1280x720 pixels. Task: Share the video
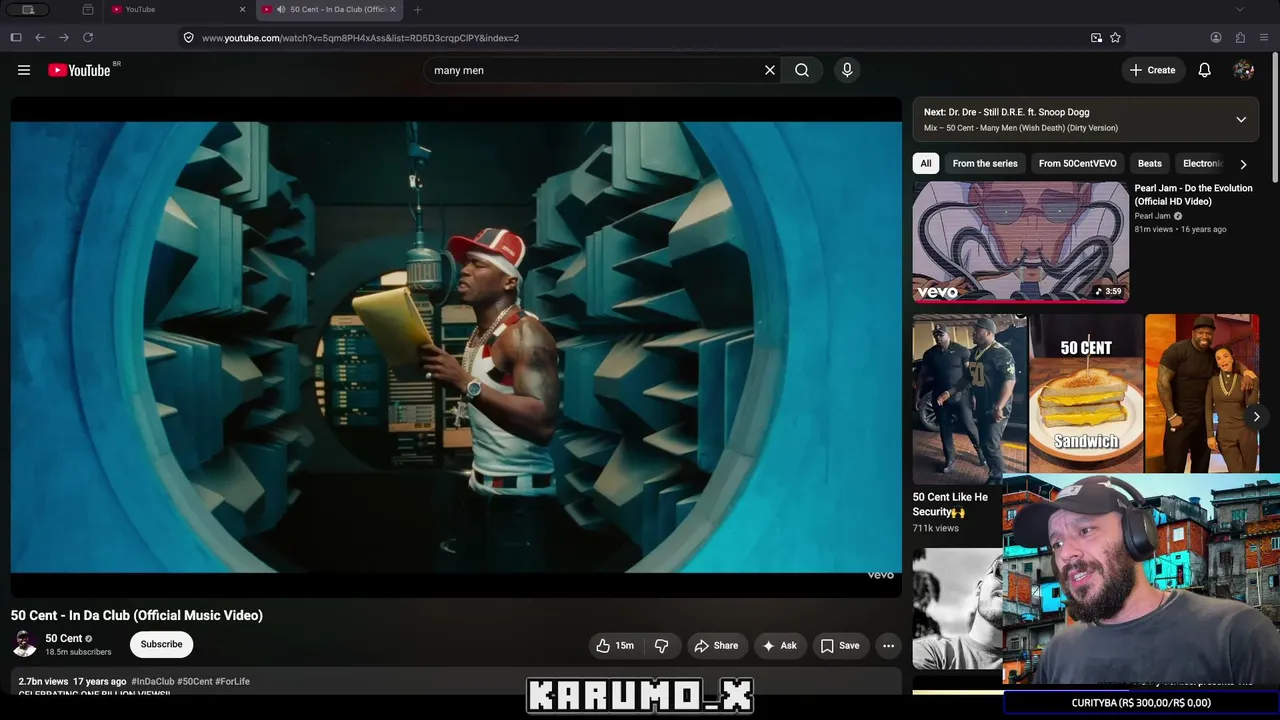716,646
